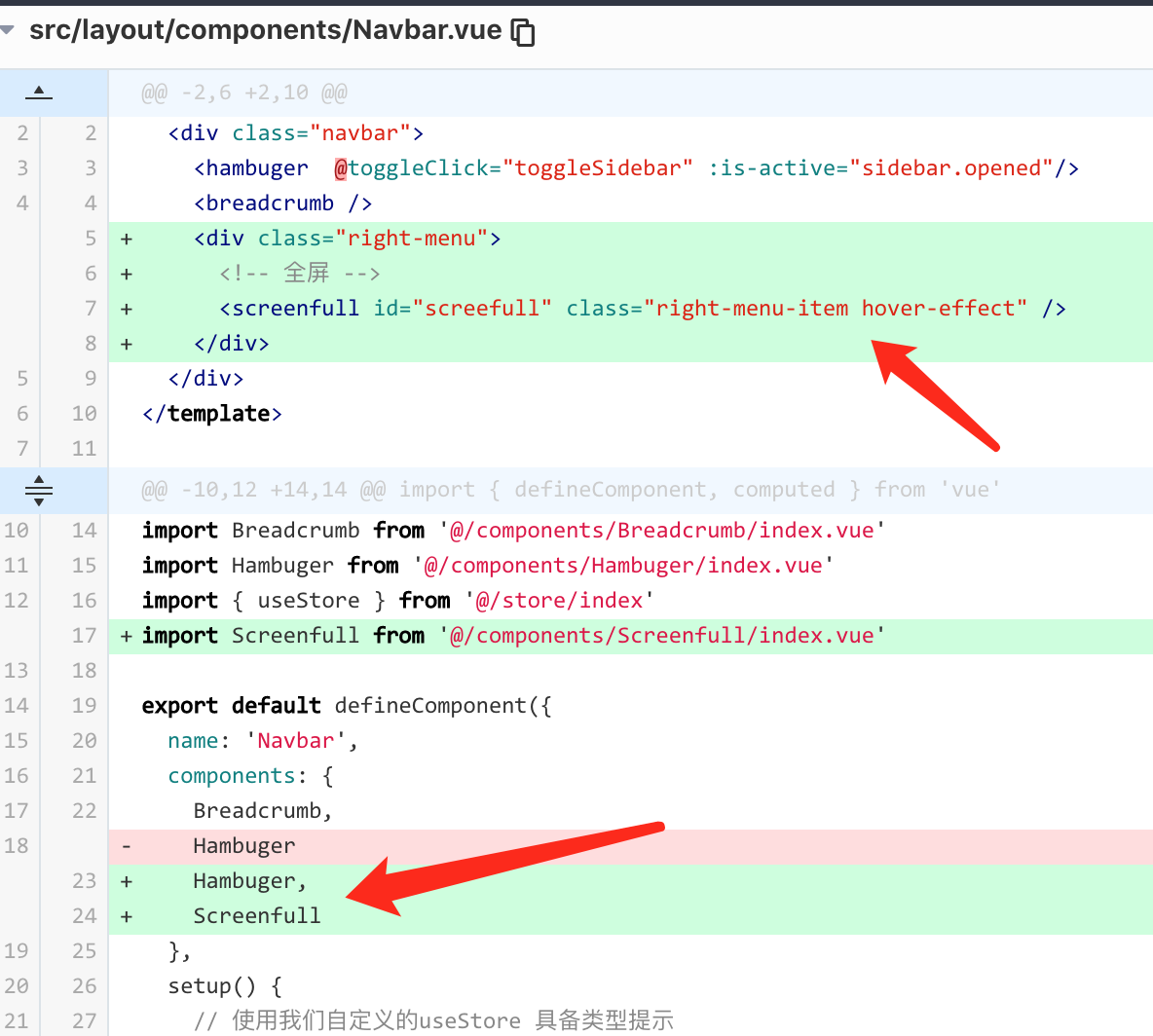The width and height of the screenshot is (1153, 1036).
Task: Select the first hunk header '@@ -2,6 +2,10 @@'
Action: click(x=244, y=92)
